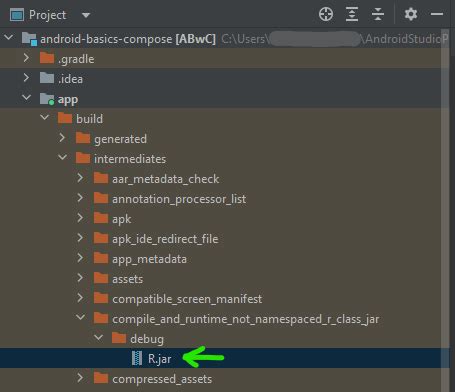Viewport: 455px width, 392px height.
Task: Select the 'debug' folder name
Action: [147, 339]
